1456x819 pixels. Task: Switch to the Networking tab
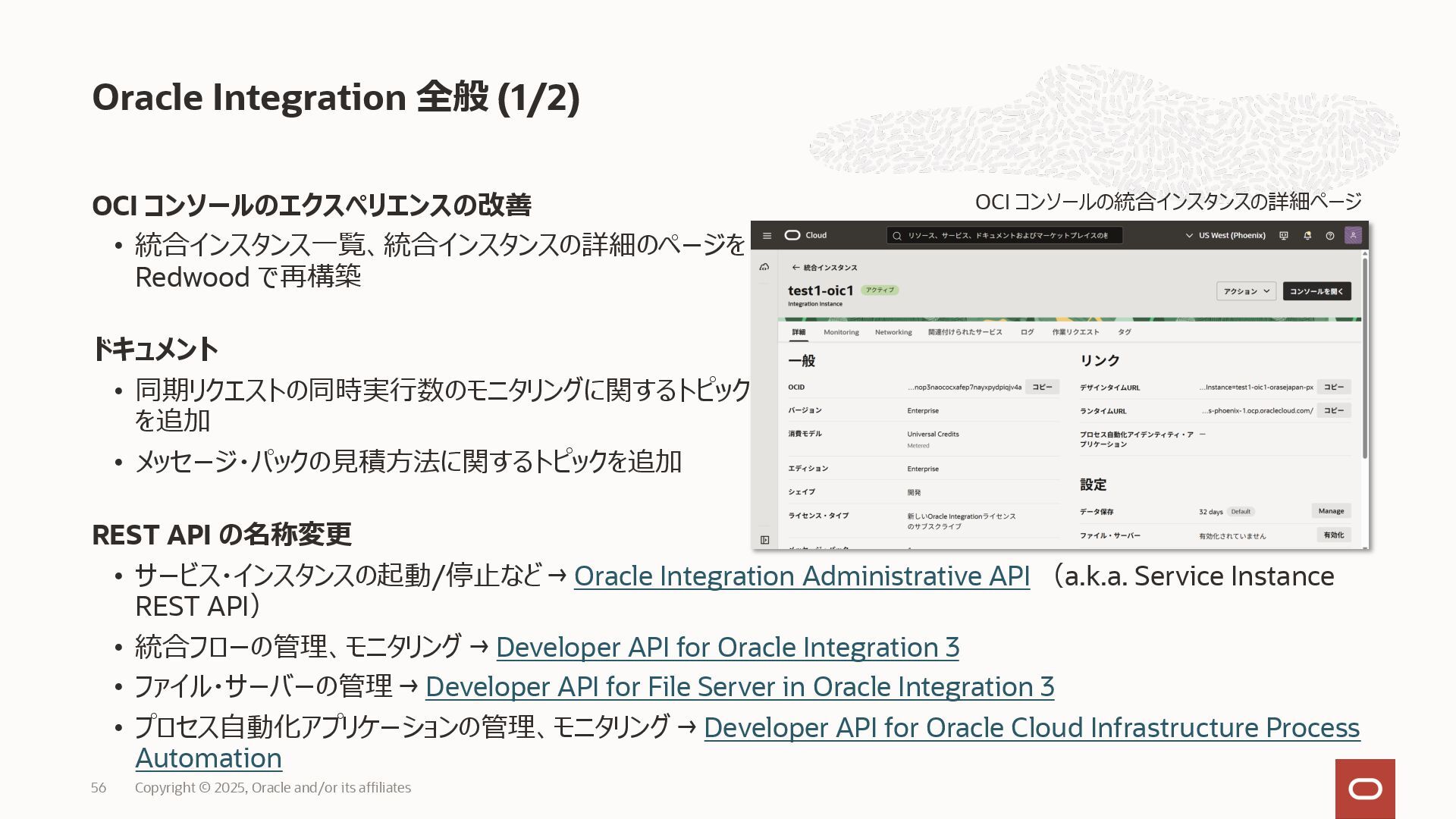tap(893, 332)
